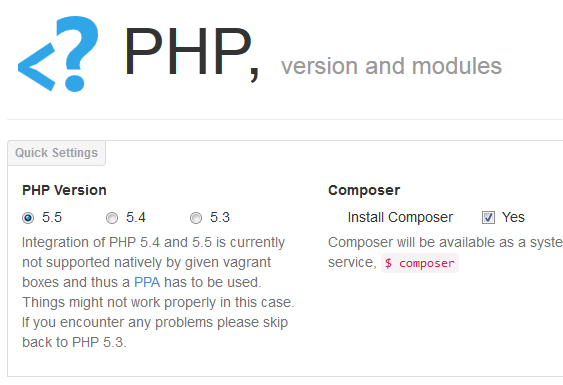Viewport: 563px width, 385px height.
Task: Click the 'Composer will be available' description
Action: [x=446, y=253]
